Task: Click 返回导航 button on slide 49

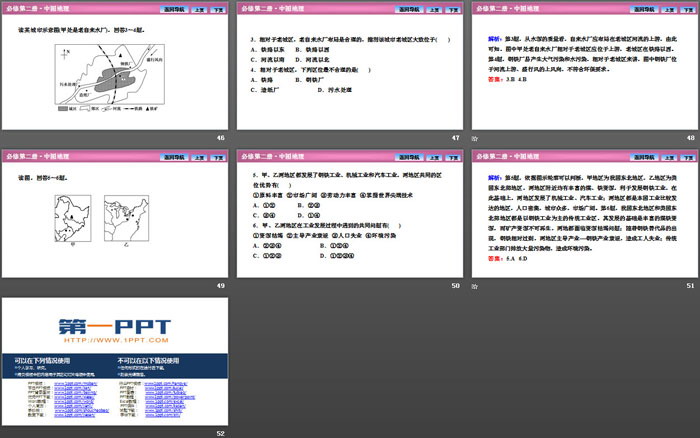Action: pyautogui.click(x=174, y=157)
